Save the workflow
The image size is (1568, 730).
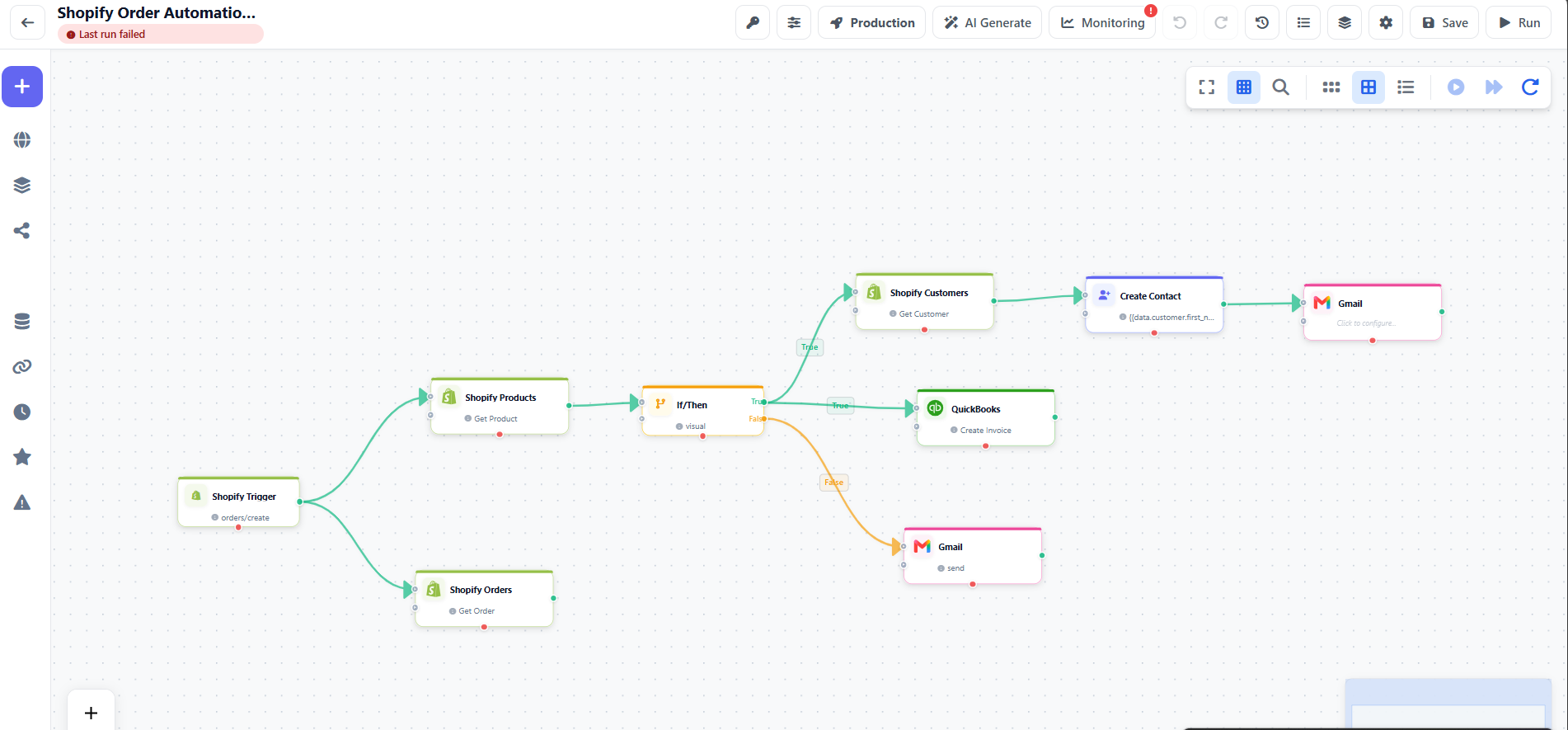pos(1444,22)
